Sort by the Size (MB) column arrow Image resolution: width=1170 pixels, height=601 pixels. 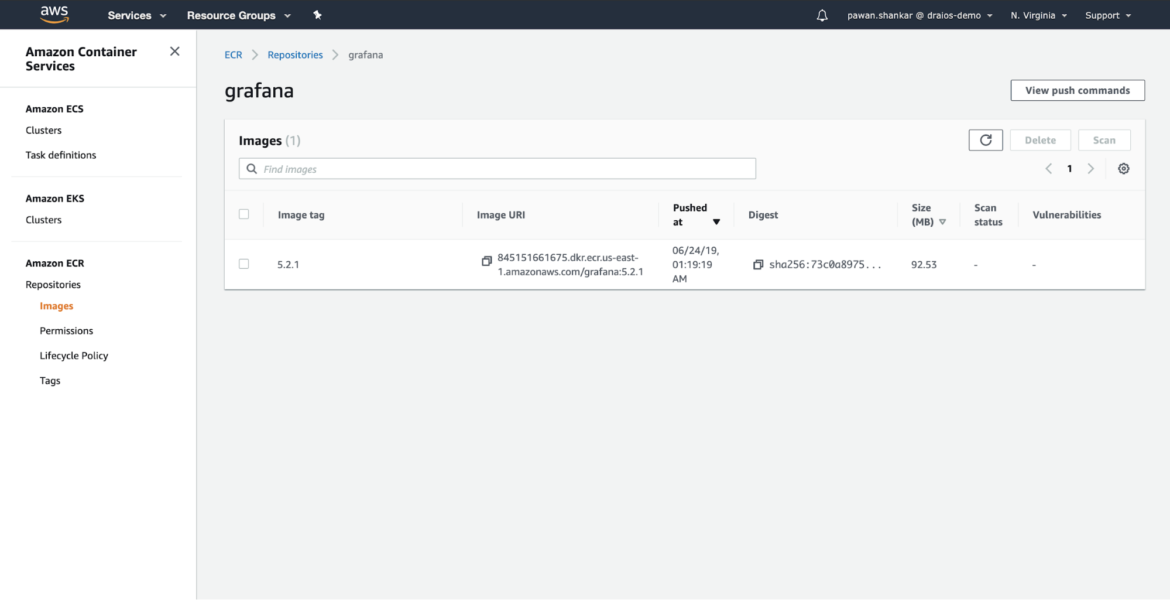(942, 222)
